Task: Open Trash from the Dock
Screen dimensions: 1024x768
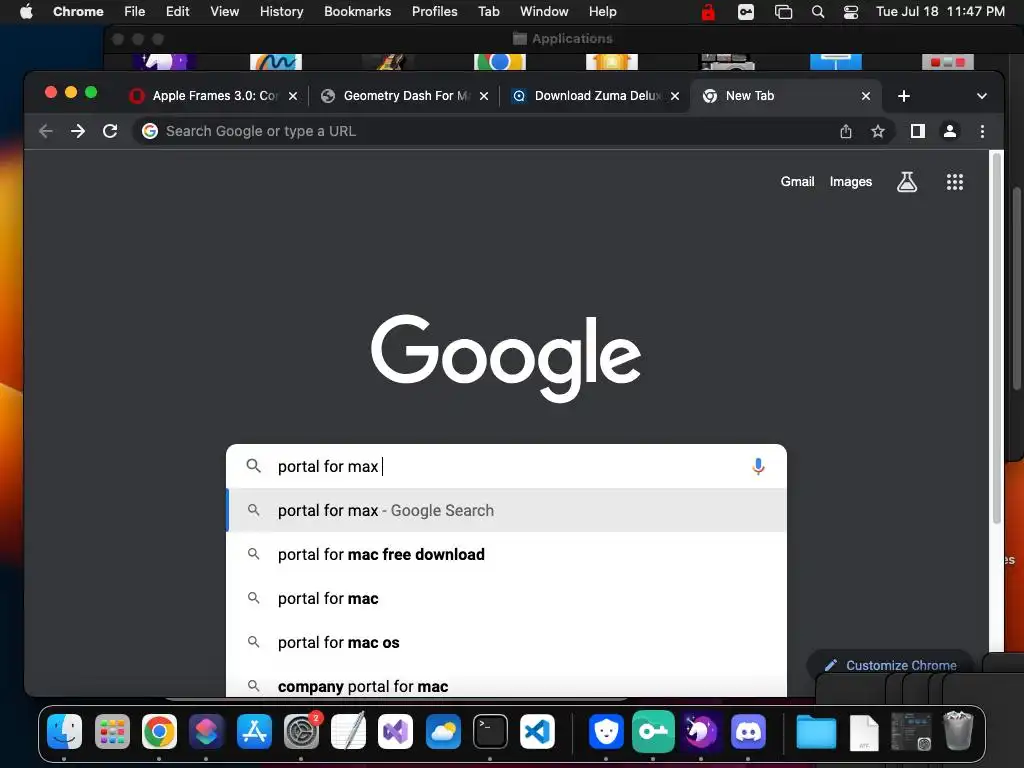Action: 958,731
